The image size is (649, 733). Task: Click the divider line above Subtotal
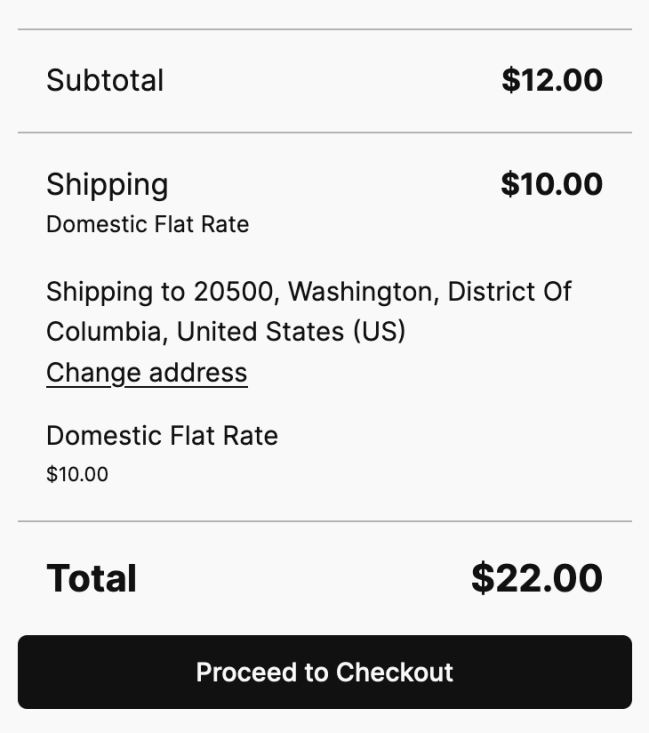coord(324,29)
